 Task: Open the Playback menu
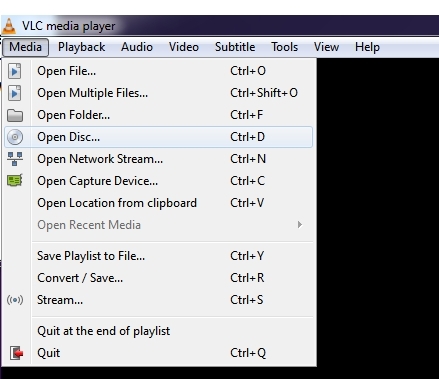[x=82, y=47]
